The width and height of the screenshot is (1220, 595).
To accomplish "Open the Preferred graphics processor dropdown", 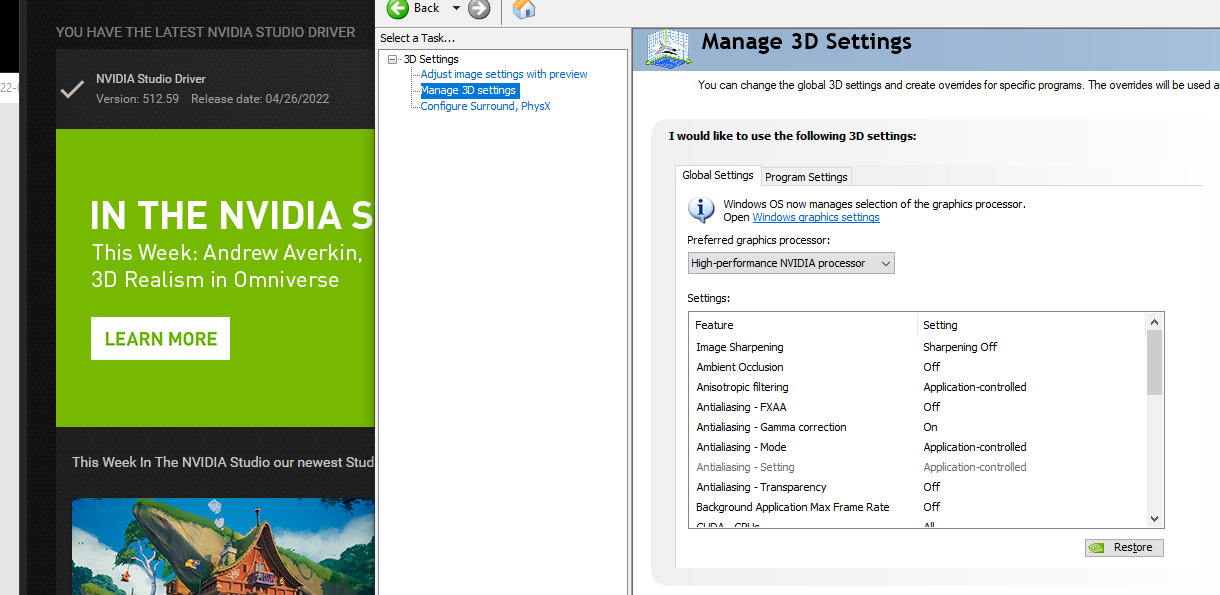I will 791,263.
